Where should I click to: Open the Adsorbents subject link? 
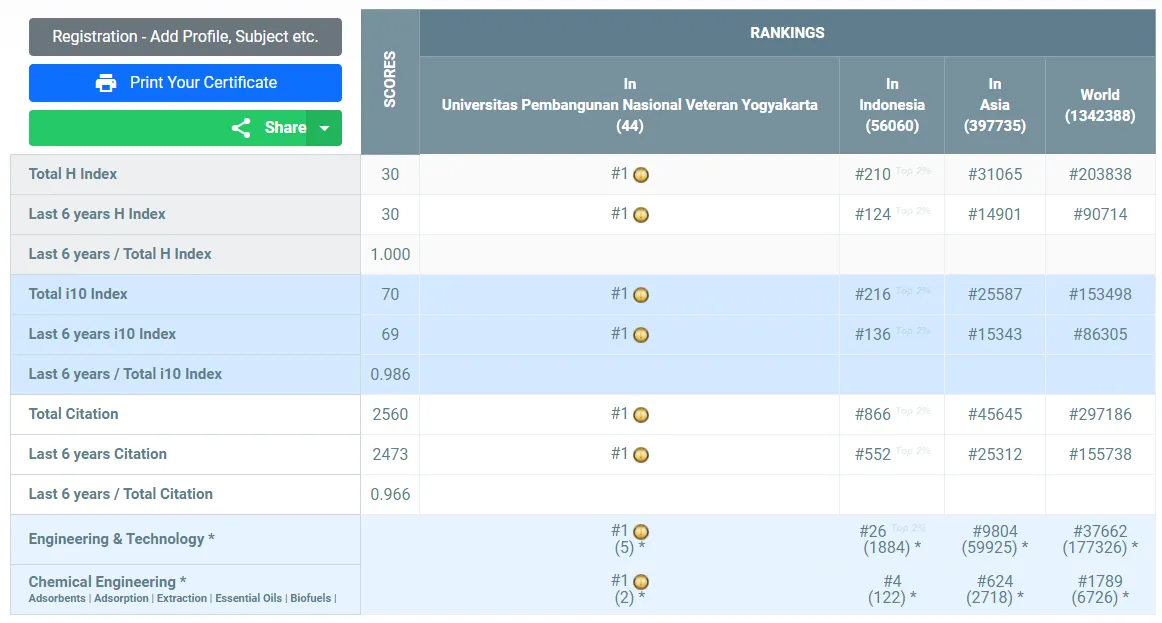click(x=57, y=598)
